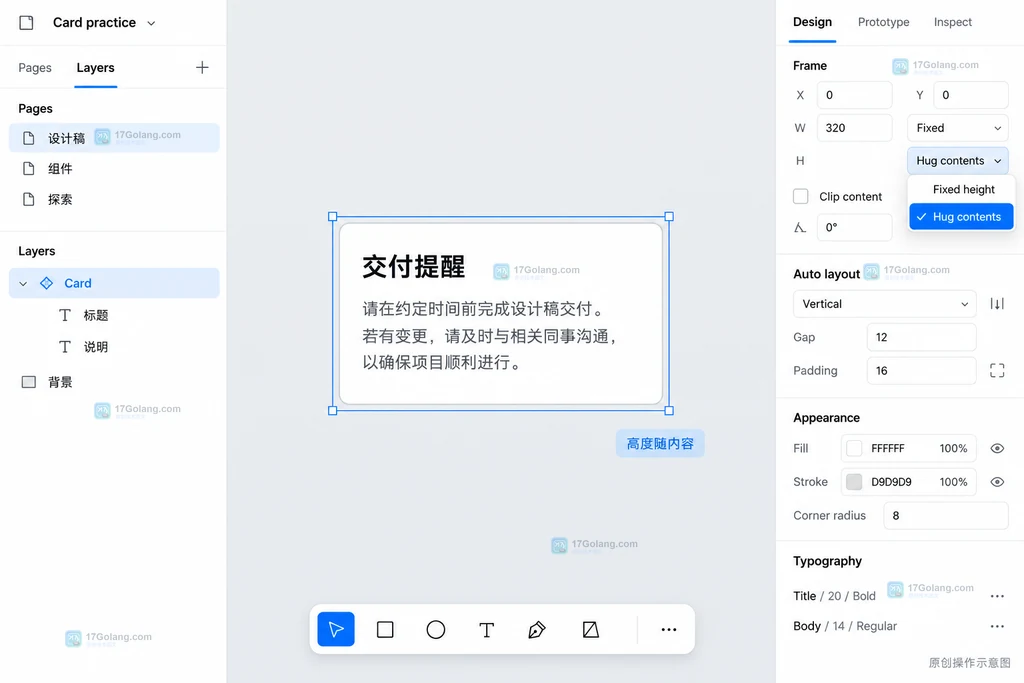Click the rectangle icon of 背景 layer
Screen dimensions: 1024x683
tap(29, 381)
